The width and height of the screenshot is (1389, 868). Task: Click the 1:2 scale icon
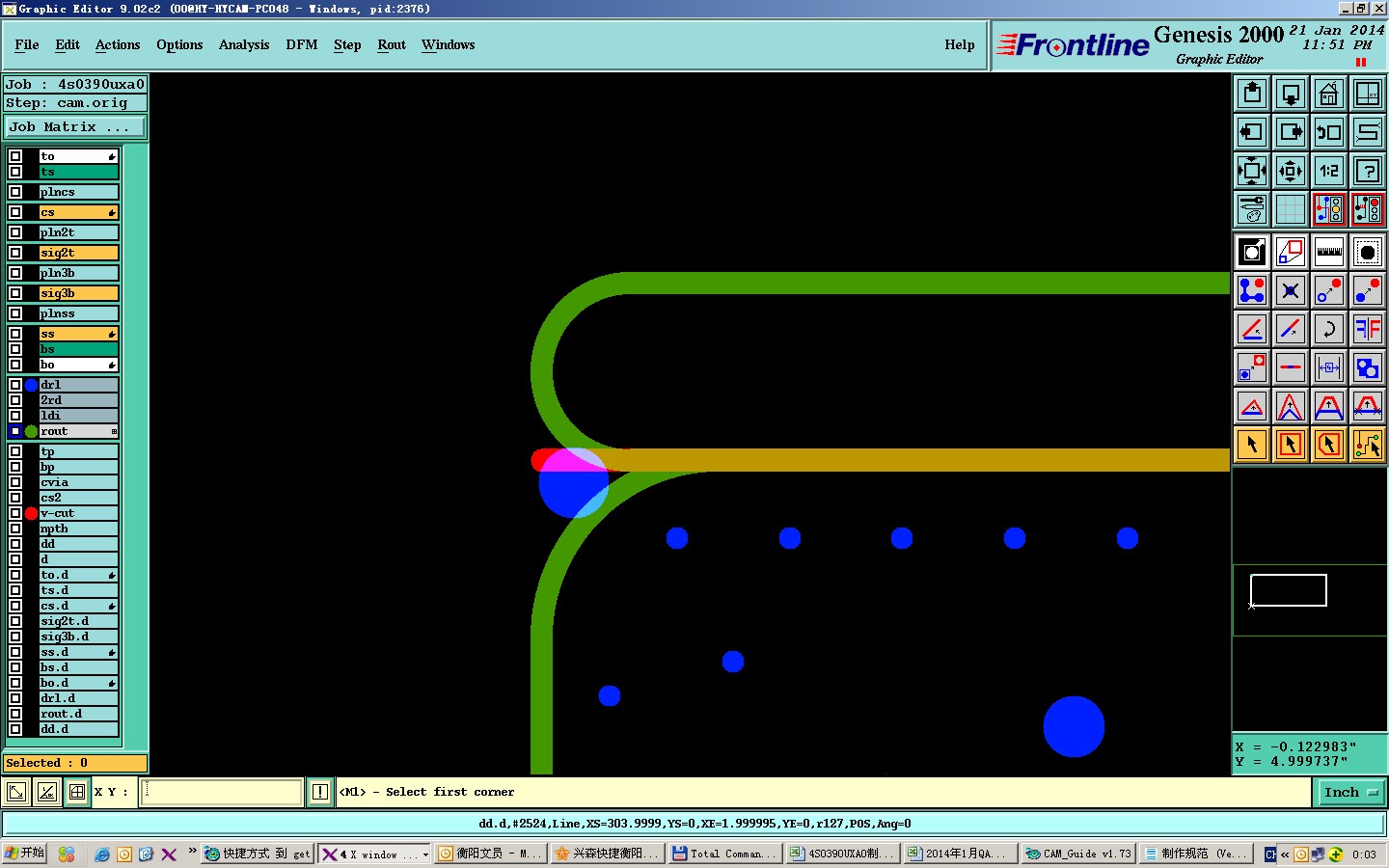(1329, 171)
